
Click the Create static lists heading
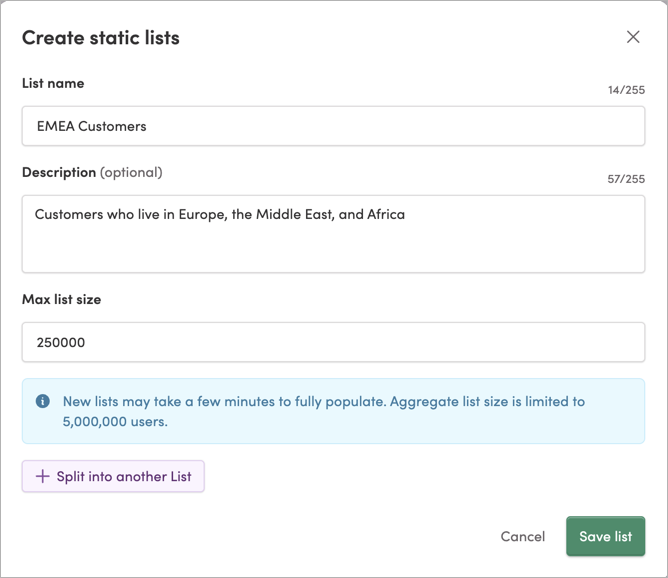coord(101,38)
